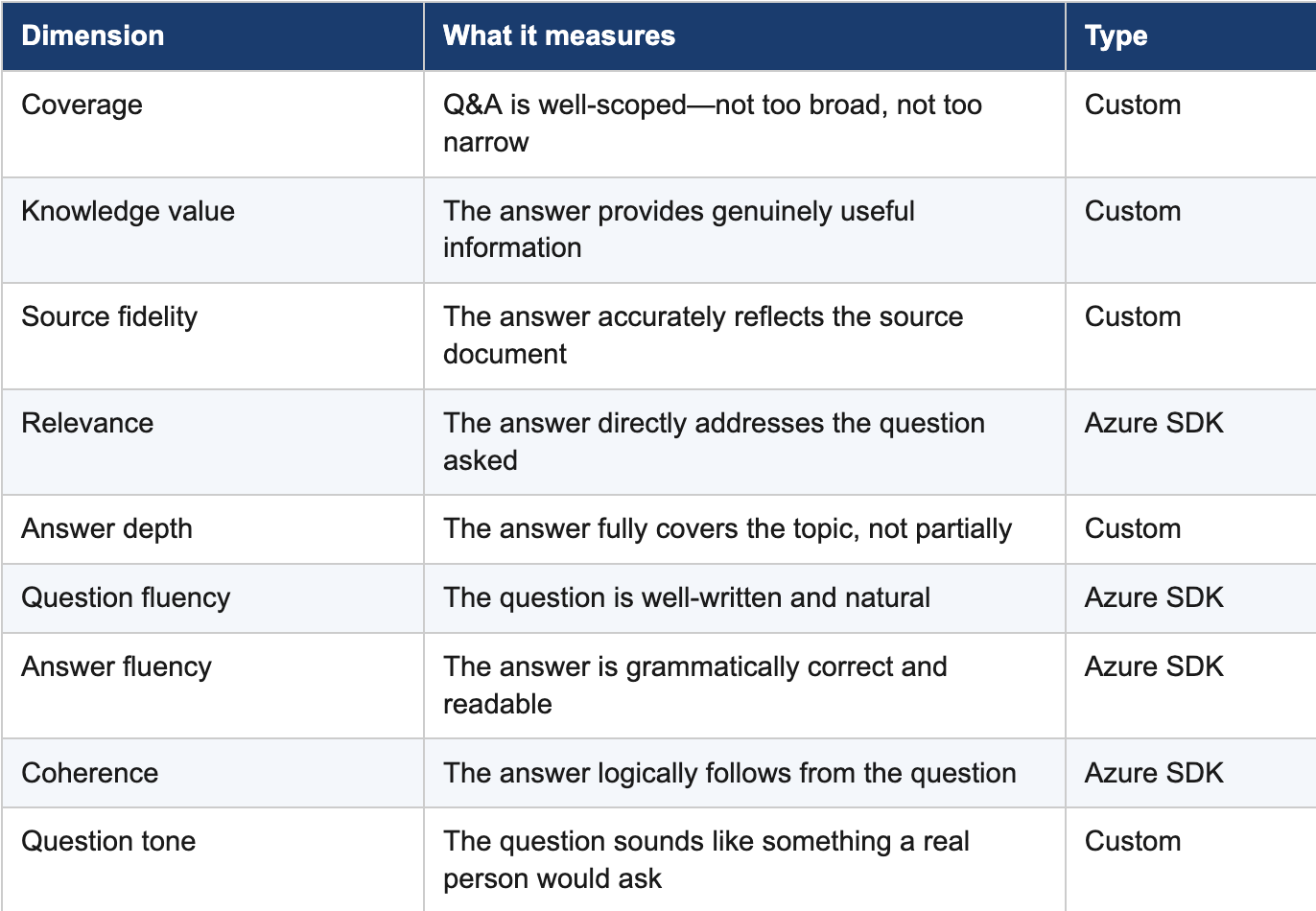This screenshot has height=911, width=1316.
Task: Click the Question tone cell
Action: (x=108, y=842)
